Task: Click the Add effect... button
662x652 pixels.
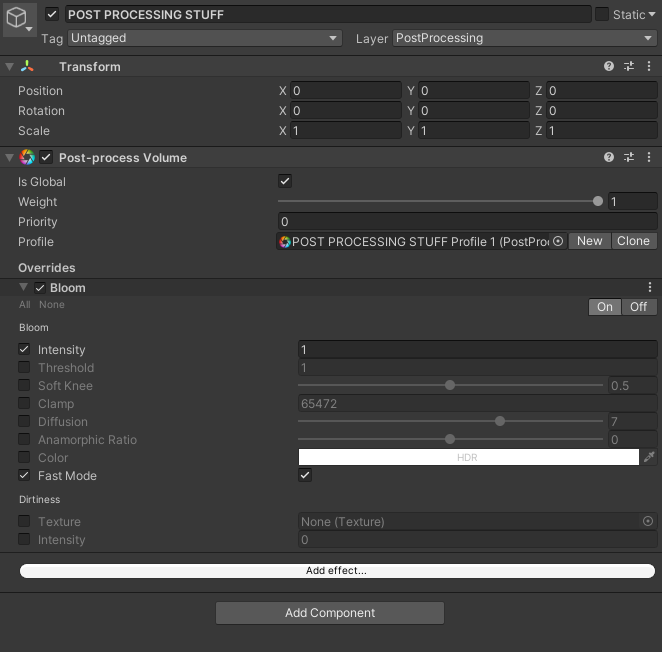Action: (337, 570)
